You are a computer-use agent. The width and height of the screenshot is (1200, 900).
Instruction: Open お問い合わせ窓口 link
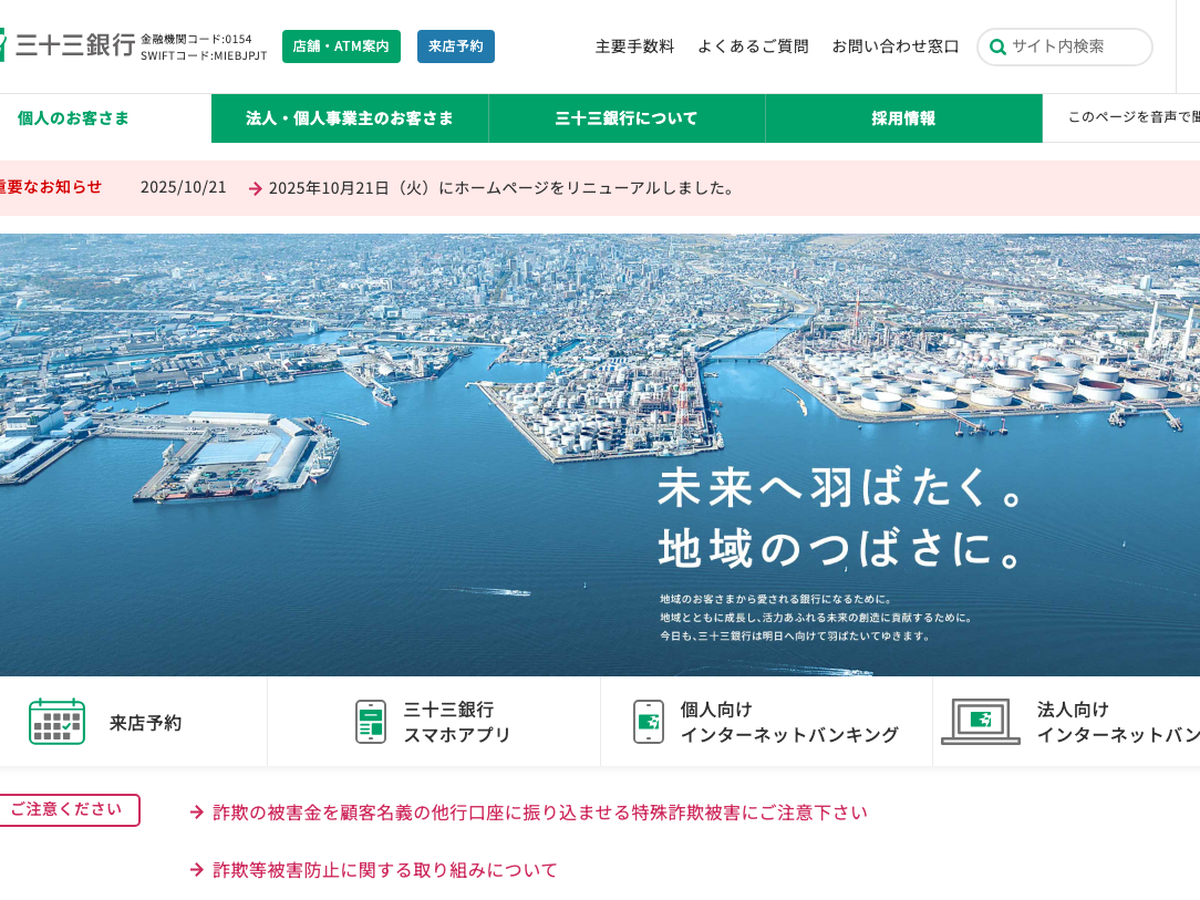click(895, 46)
